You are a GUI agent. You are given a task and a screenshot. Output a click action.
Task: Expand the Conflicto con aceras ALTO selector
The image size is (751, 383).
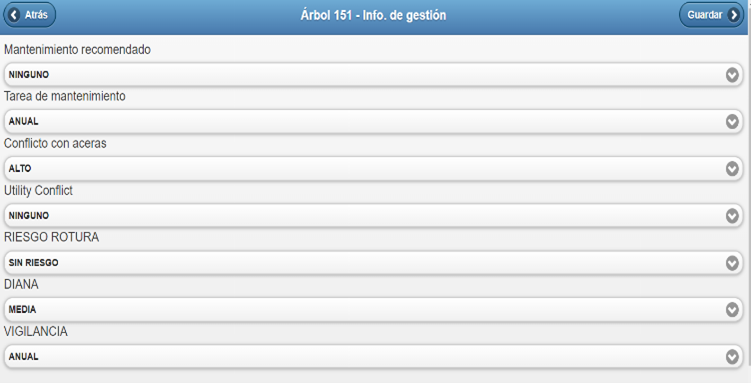point(373,169)
